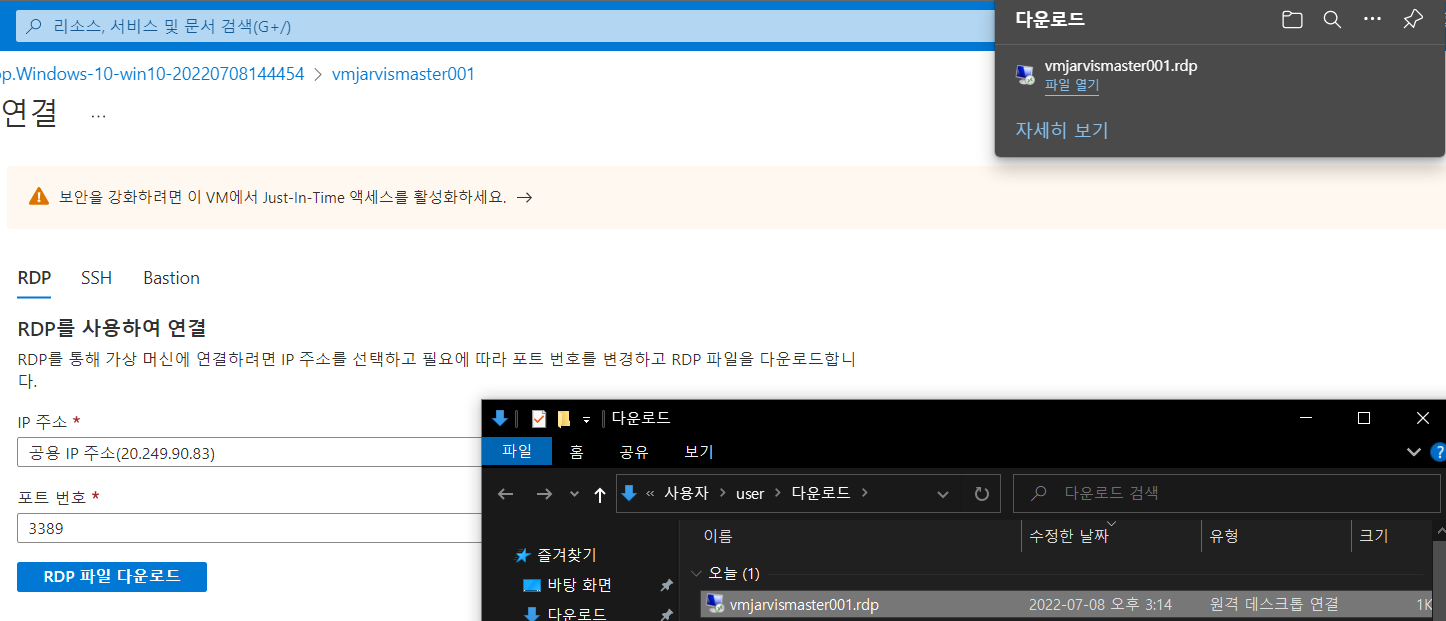Viewport: 1446px width, 621px height.
Task: Expand chevron after 다운로드 in address bar
Action: (865, 493)
